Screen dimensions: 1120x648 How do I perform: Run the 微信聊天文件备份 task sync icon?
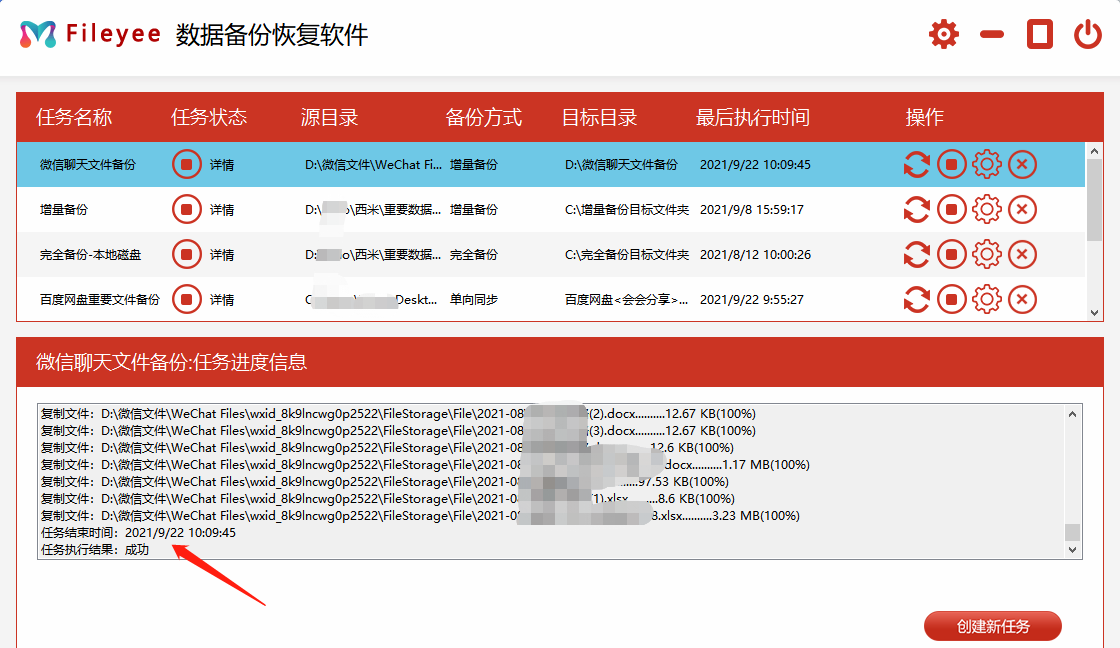point(917,164)
